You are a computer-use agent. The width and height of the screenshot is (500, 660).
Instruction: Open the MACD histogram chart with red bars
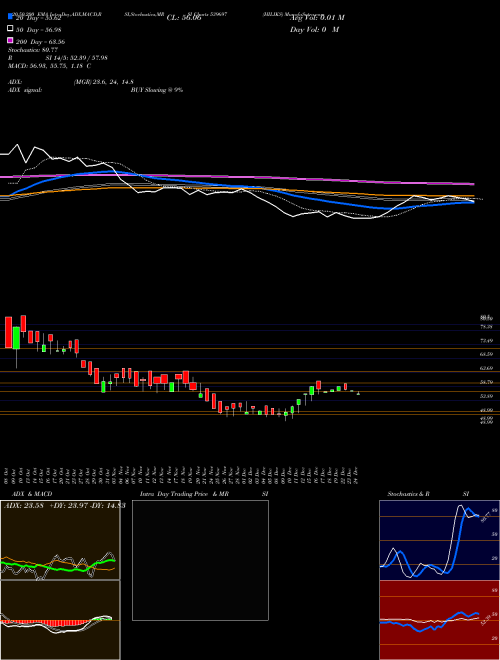[60, 620]
